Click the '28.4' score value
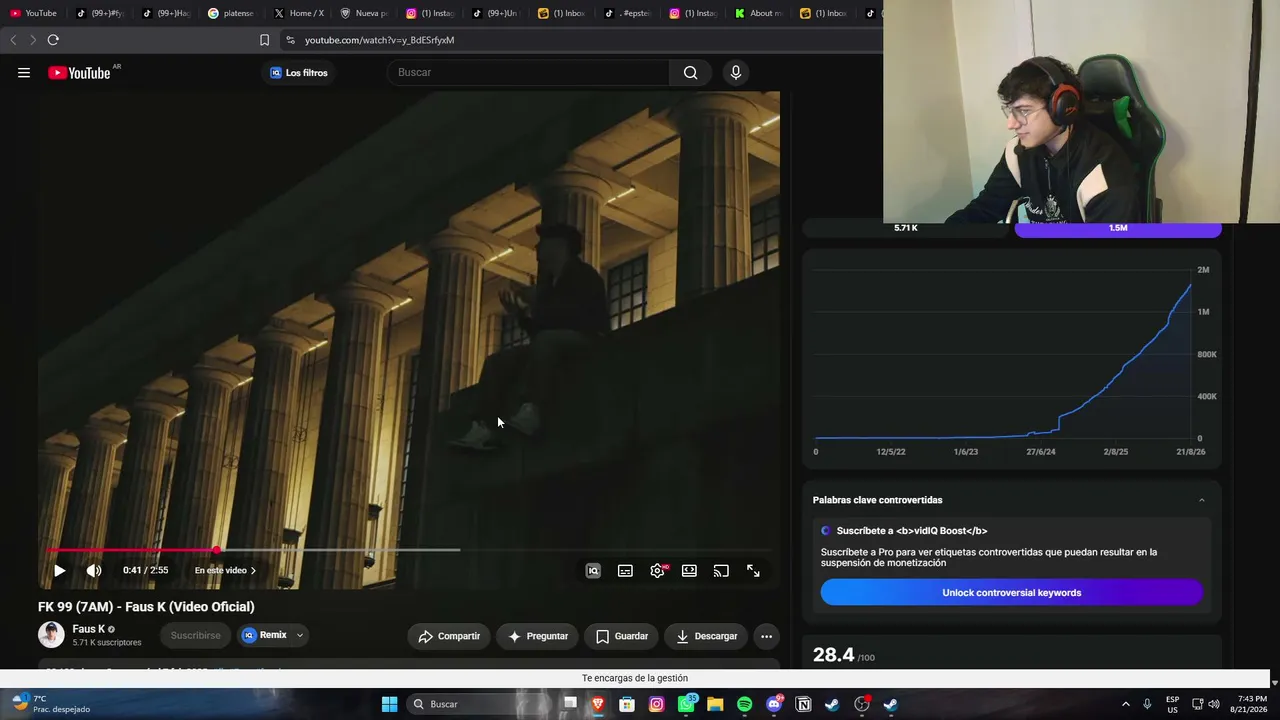The width and height of the screenshot is (1280, 720). (834, 655)
